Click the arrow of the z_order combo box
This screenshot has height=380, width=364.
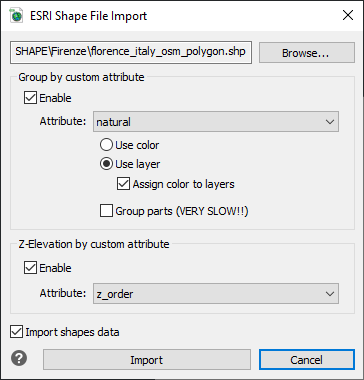pos(330,294)
